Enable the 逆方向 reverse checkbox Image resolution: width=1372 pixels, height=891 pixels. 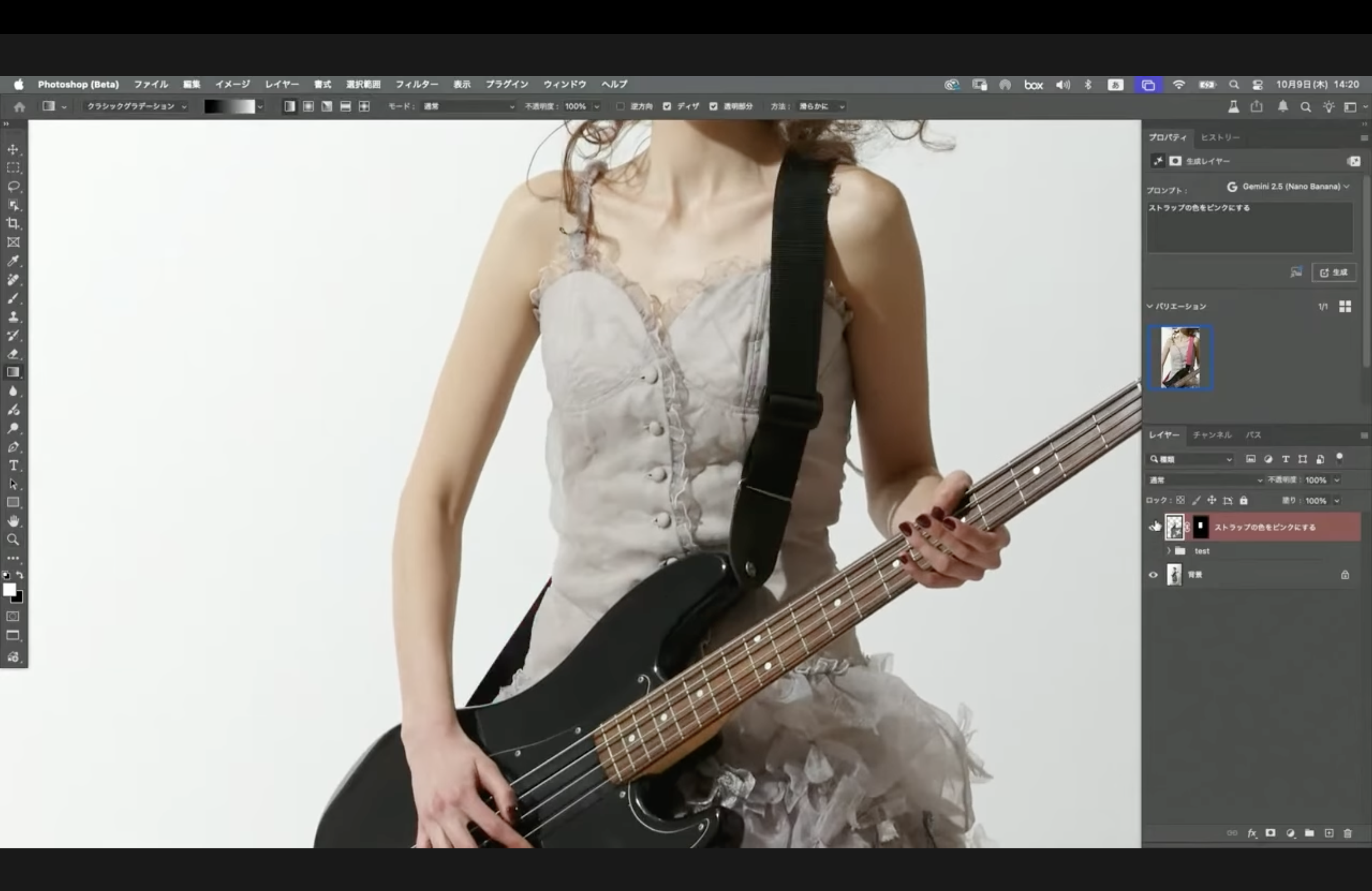point(621,106)
